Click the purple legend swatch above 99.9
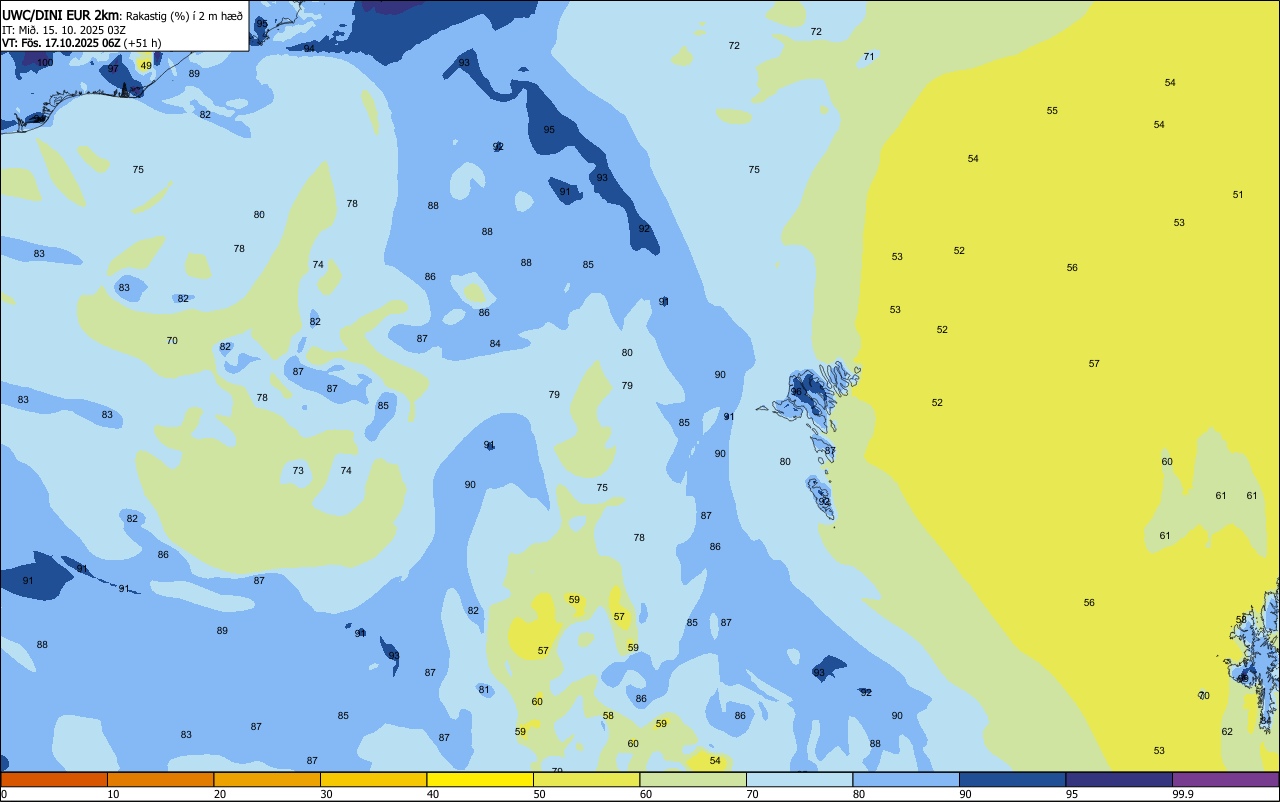Viewport: 1280px width, 802px height. tap(1225, 779)
